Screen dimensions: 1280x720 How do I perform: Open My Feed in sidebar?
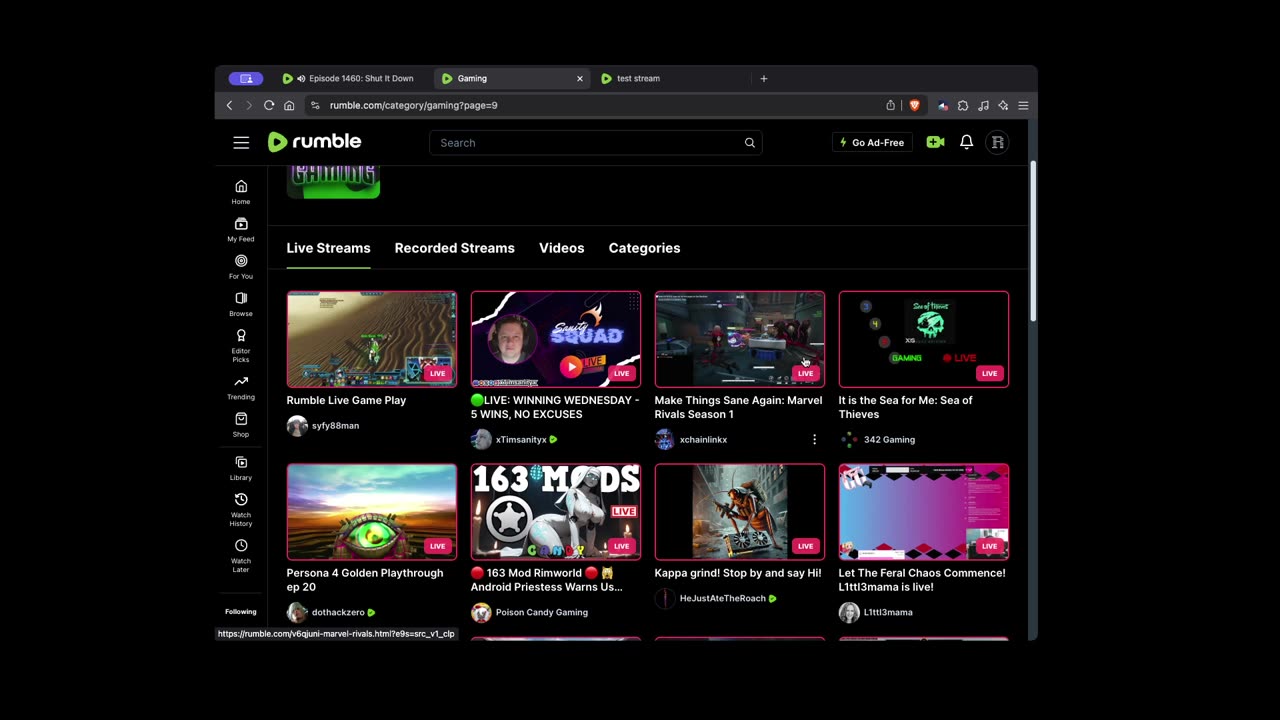tap(241, 230)
